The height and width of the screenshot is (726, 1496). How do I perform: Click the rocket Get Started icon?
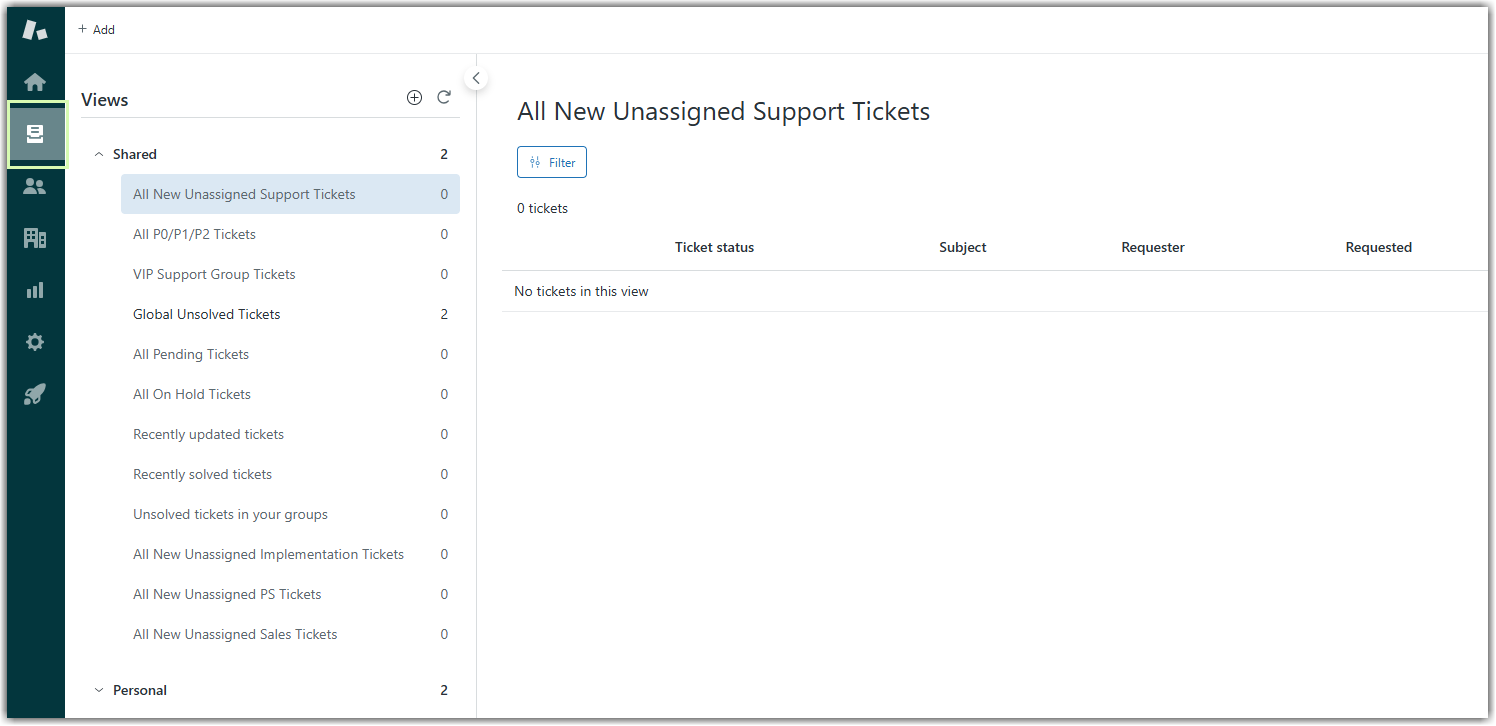35,394
